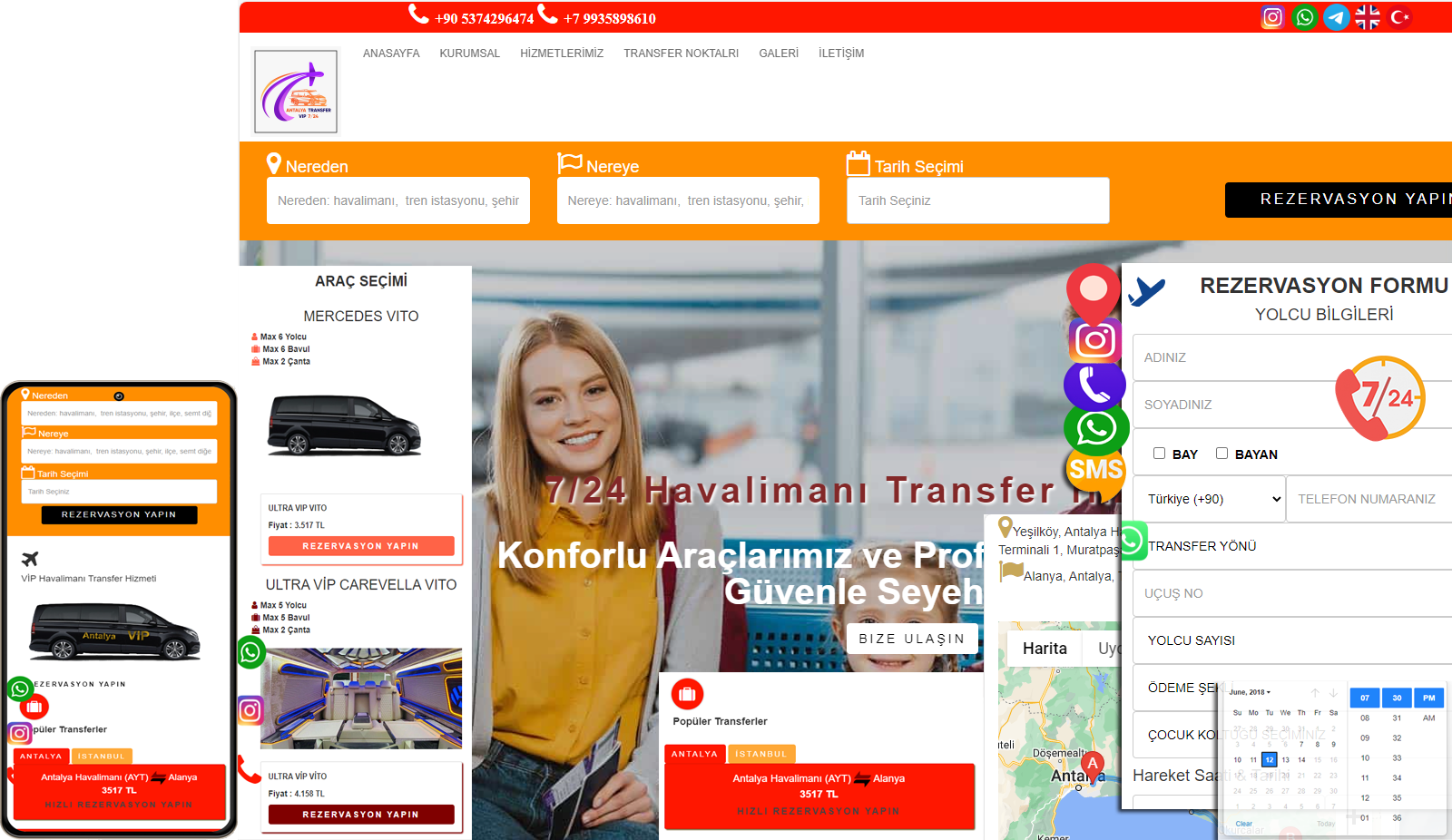Click the 7/24 phone badge icon
The height and width of the screenshot is (840, 1452).
(1380, 398)
